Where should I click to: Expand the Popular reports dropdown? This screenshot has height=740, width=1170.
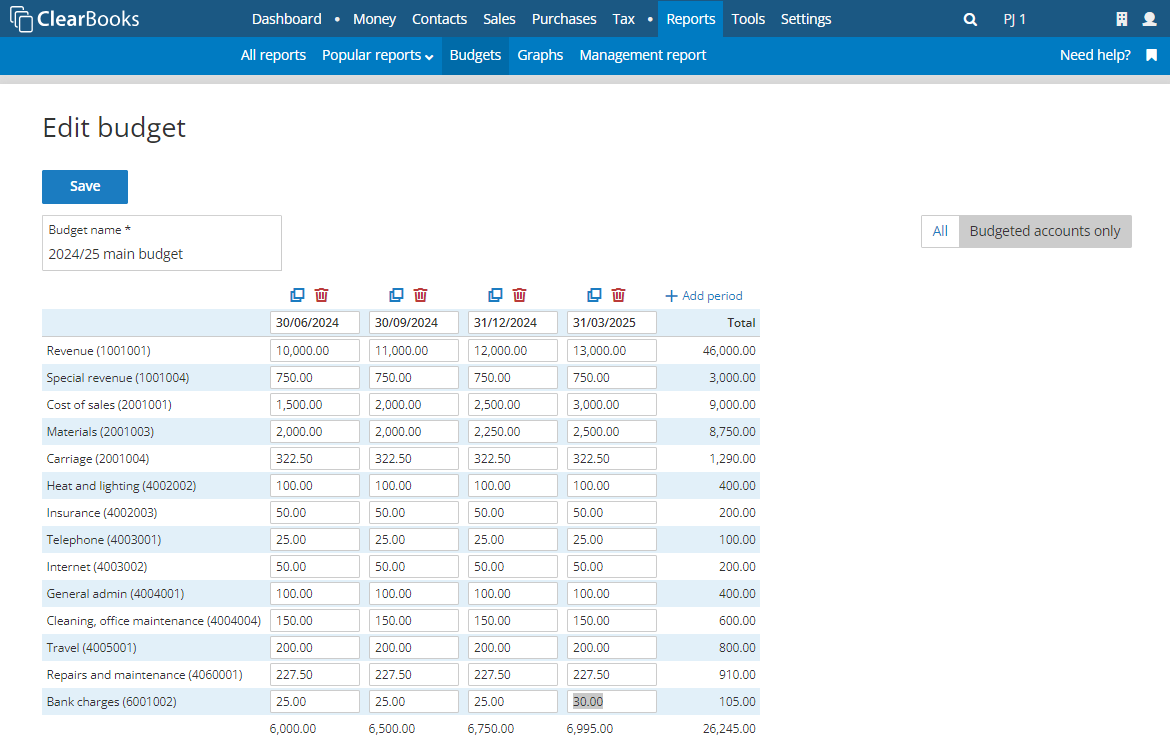click(x=378, y=55)
